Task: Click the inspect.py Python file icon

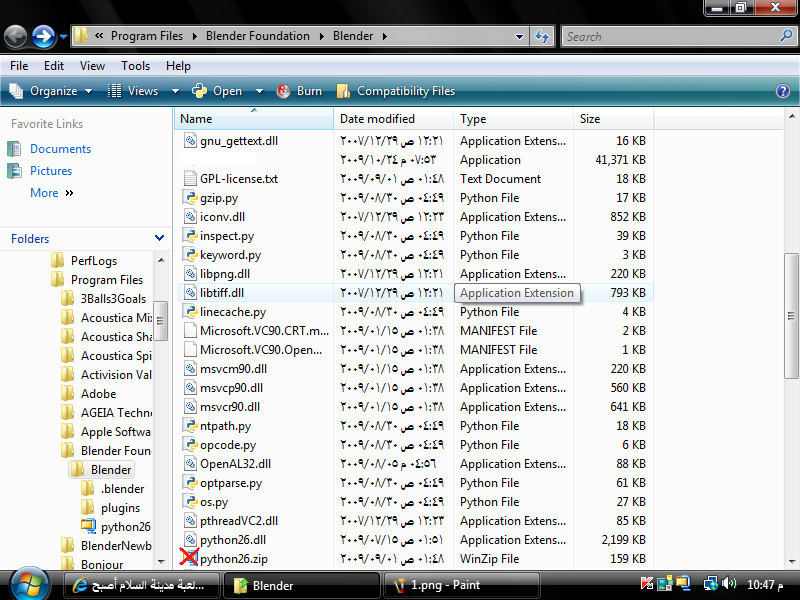Action: click(190, 236)
